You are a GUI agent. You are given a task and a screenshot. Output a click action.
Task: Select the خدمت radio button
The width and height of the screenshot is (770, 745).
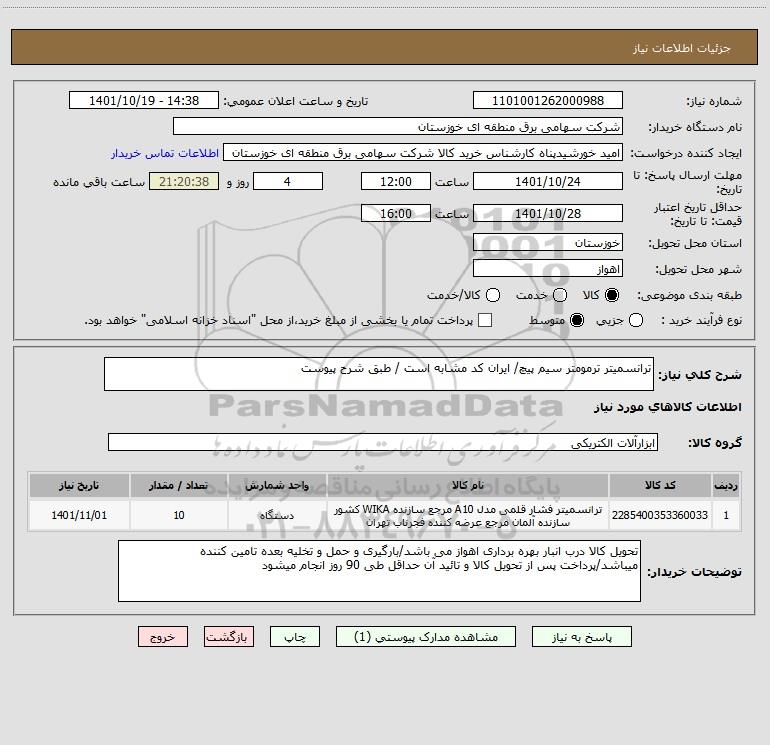[x=560, y=295]
